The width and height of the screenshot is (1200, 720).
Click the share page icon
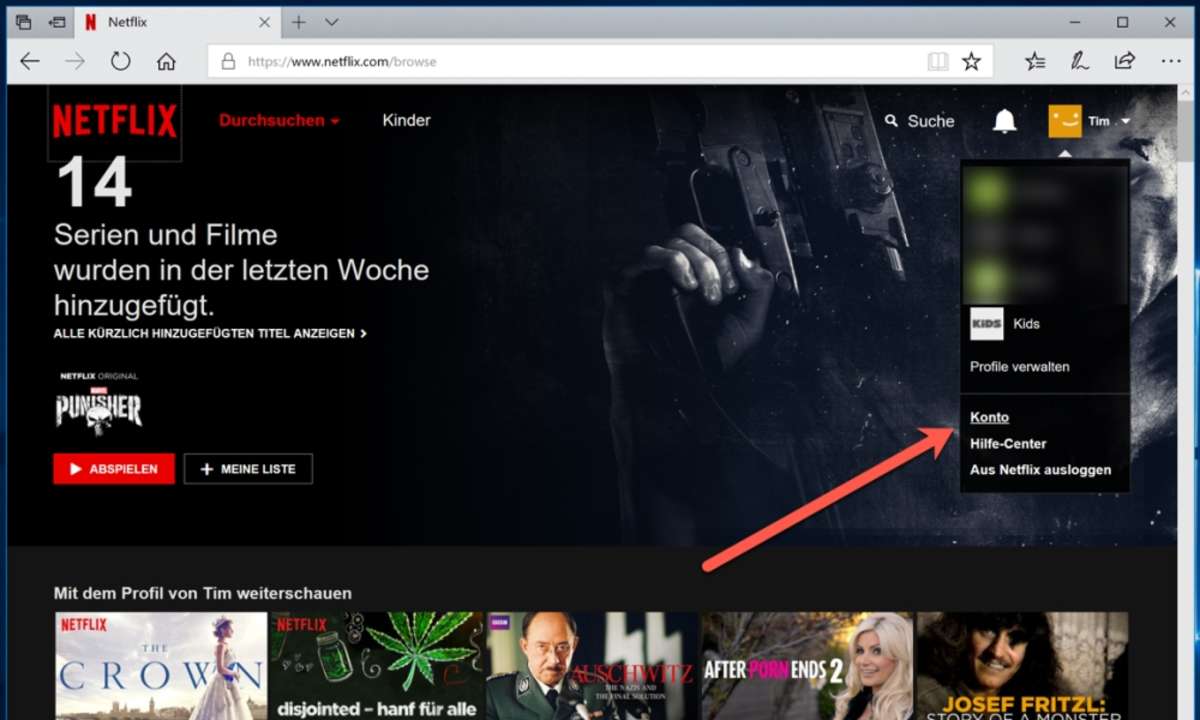[1124, 62]
